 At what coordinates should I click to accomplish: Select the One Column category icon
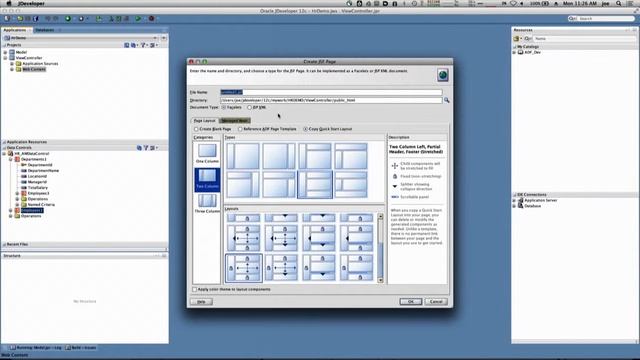point(207,151)
